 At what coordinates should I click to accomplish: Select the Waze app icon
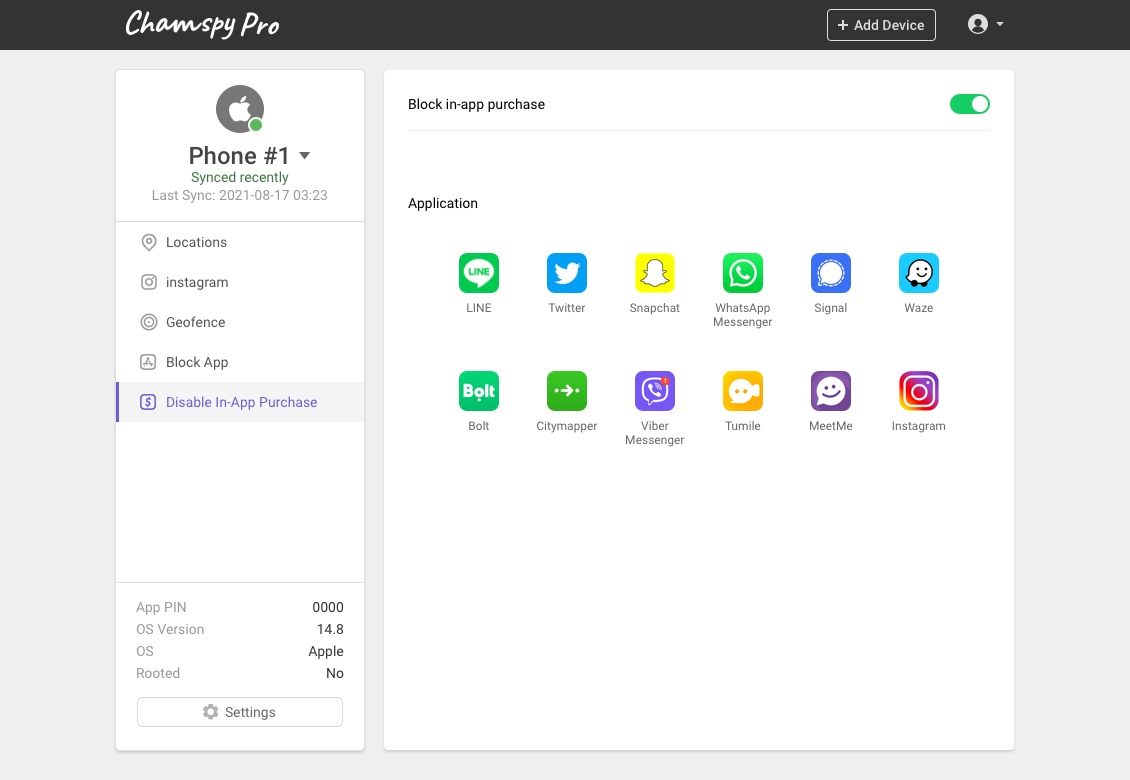pos(918,273)
